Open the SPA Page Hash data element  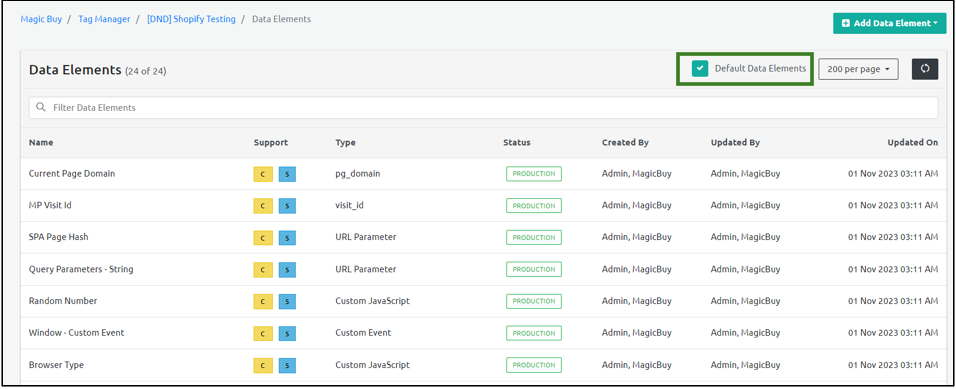[59, 237]
